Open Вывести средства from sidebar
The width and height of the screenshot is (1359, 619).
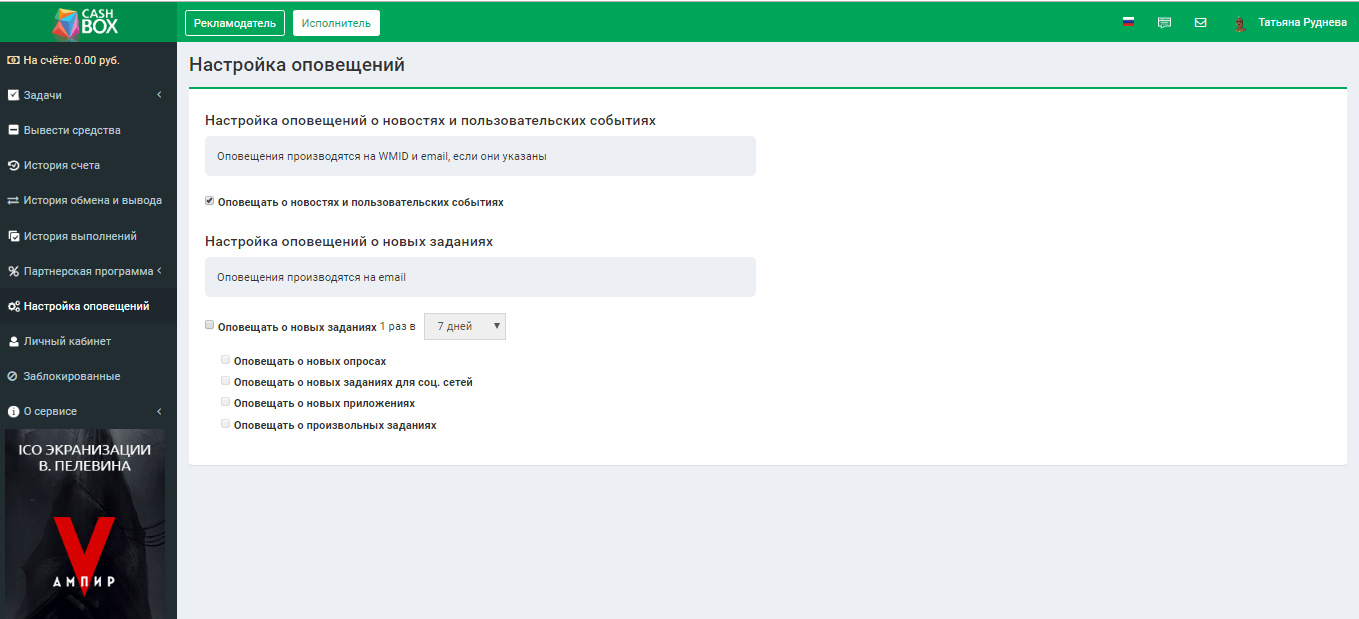[x=70, y=129]
